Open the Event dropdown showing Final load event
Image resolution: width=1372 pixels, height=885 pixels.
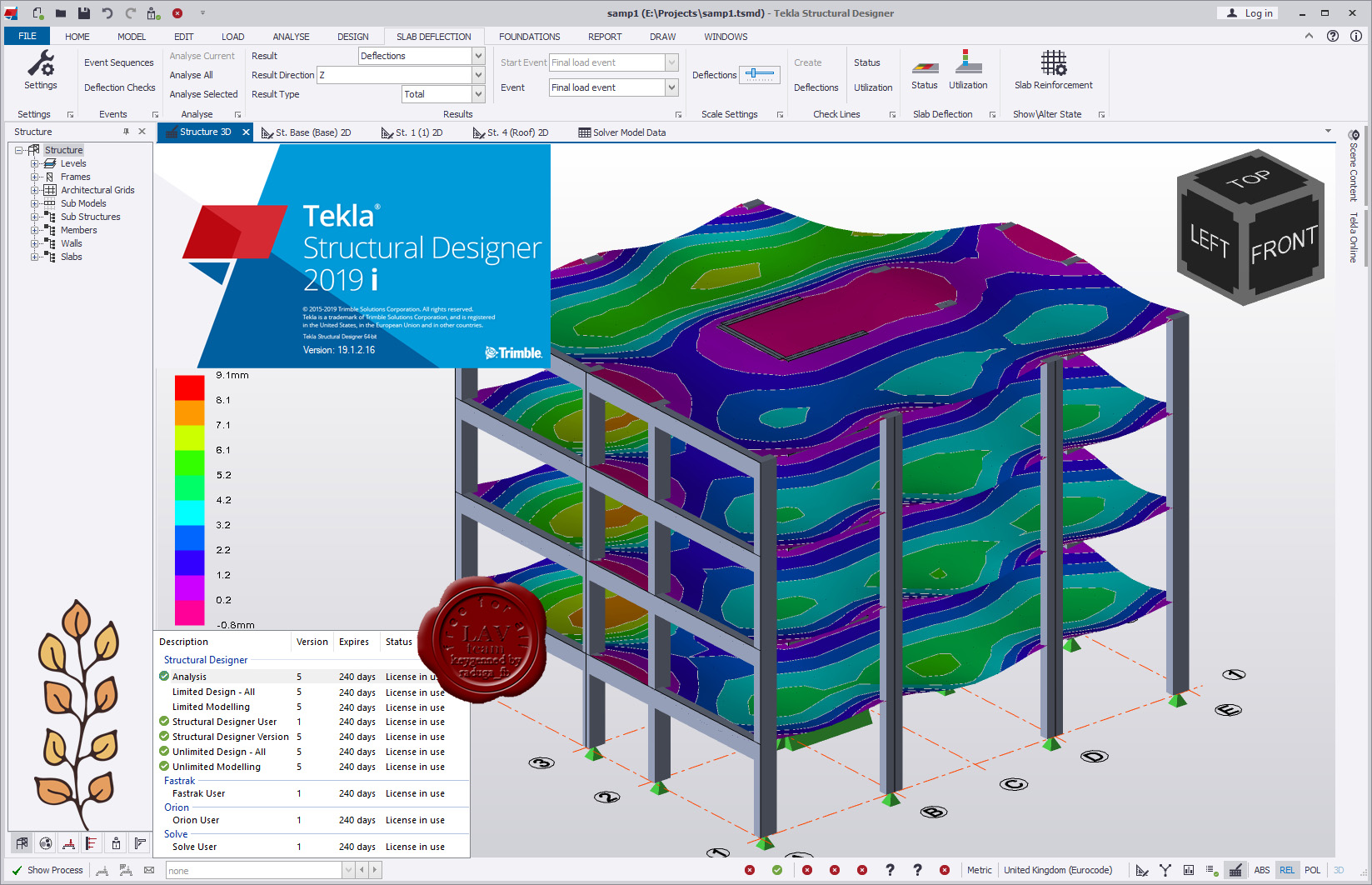tap(671, 87)
